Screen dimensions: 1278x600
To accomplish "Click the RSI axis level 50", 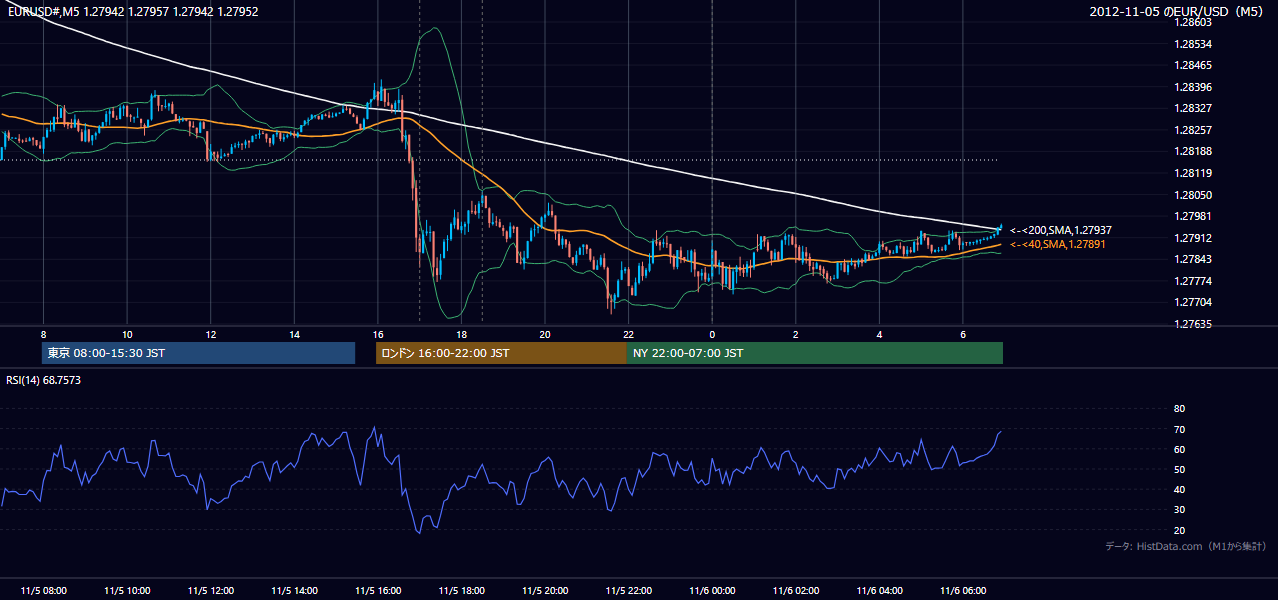I will [1179, 469].
